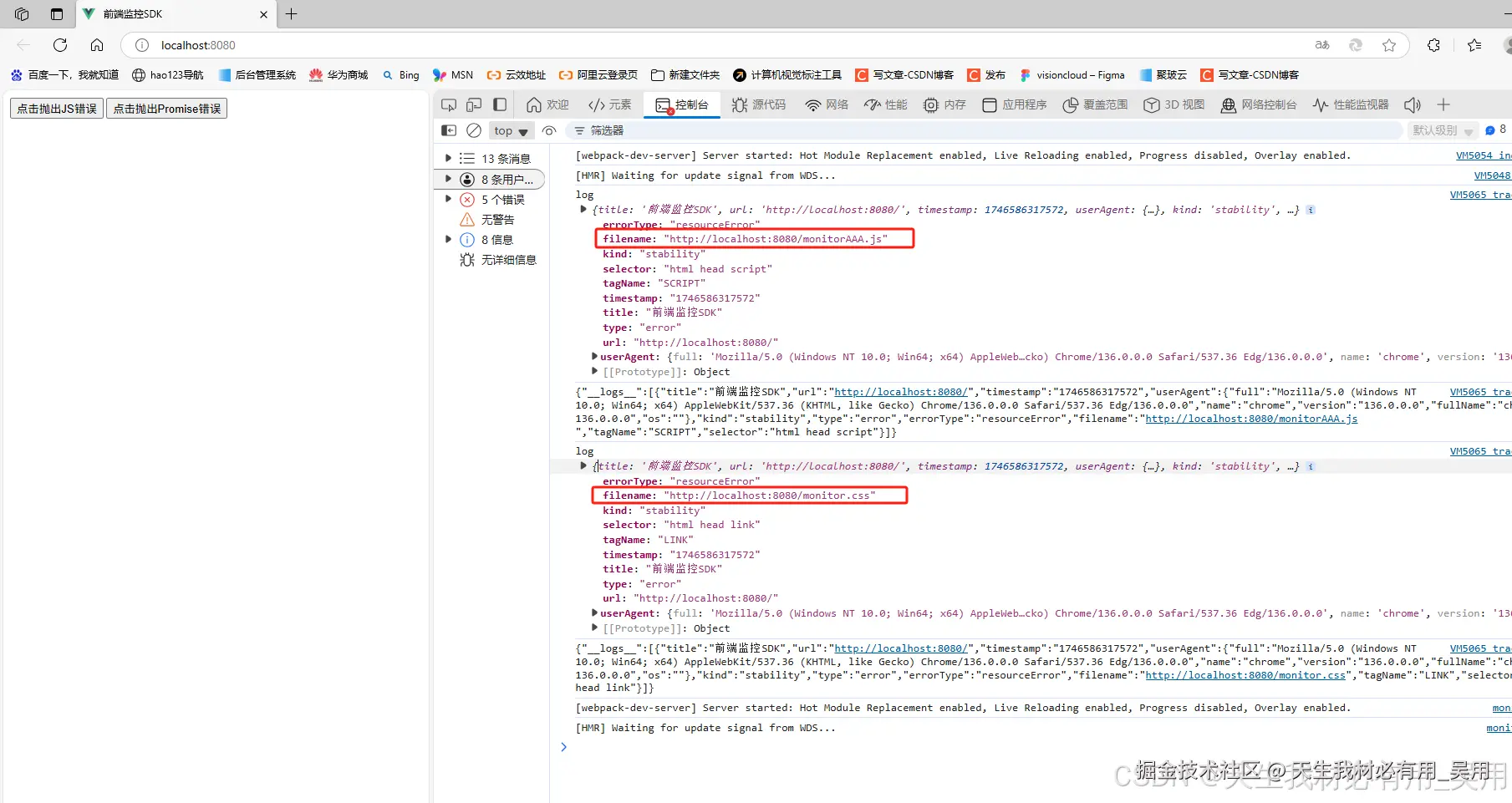Open the 华为商城 bookmark
Screen dimensions: 1512x803
[x=339, y=75]
